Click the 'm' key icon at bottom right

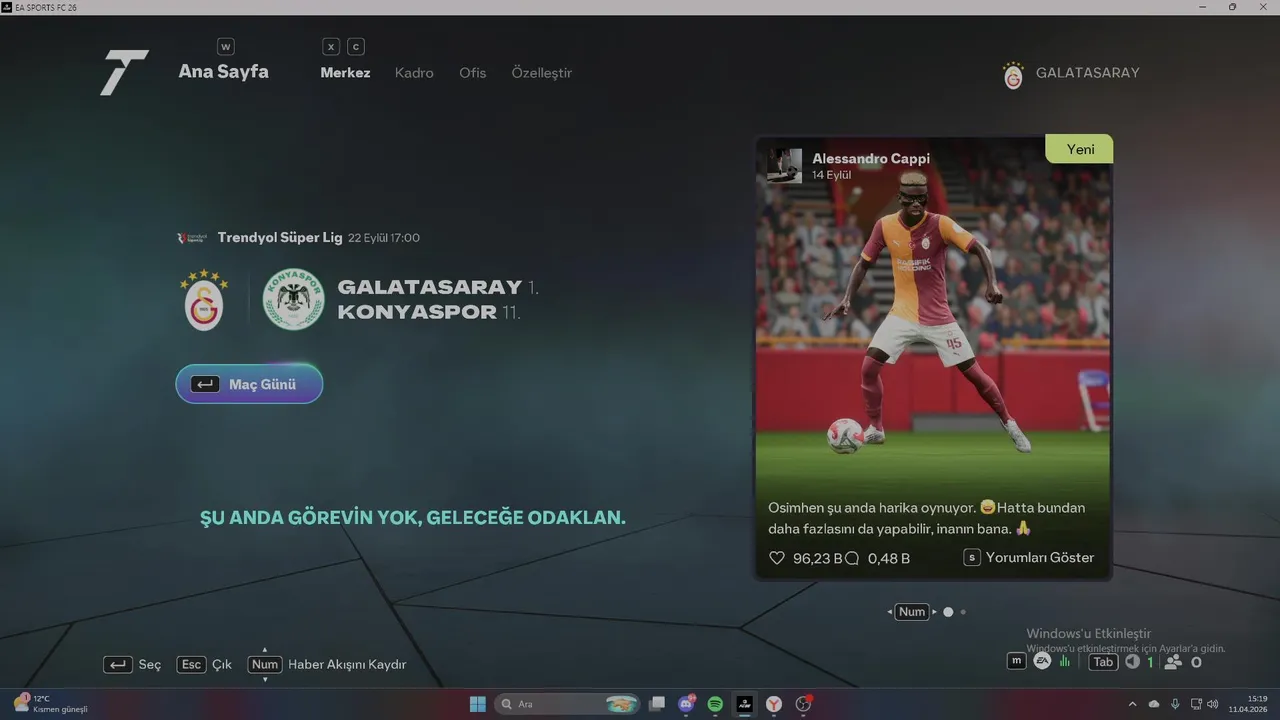point(1016,661)
